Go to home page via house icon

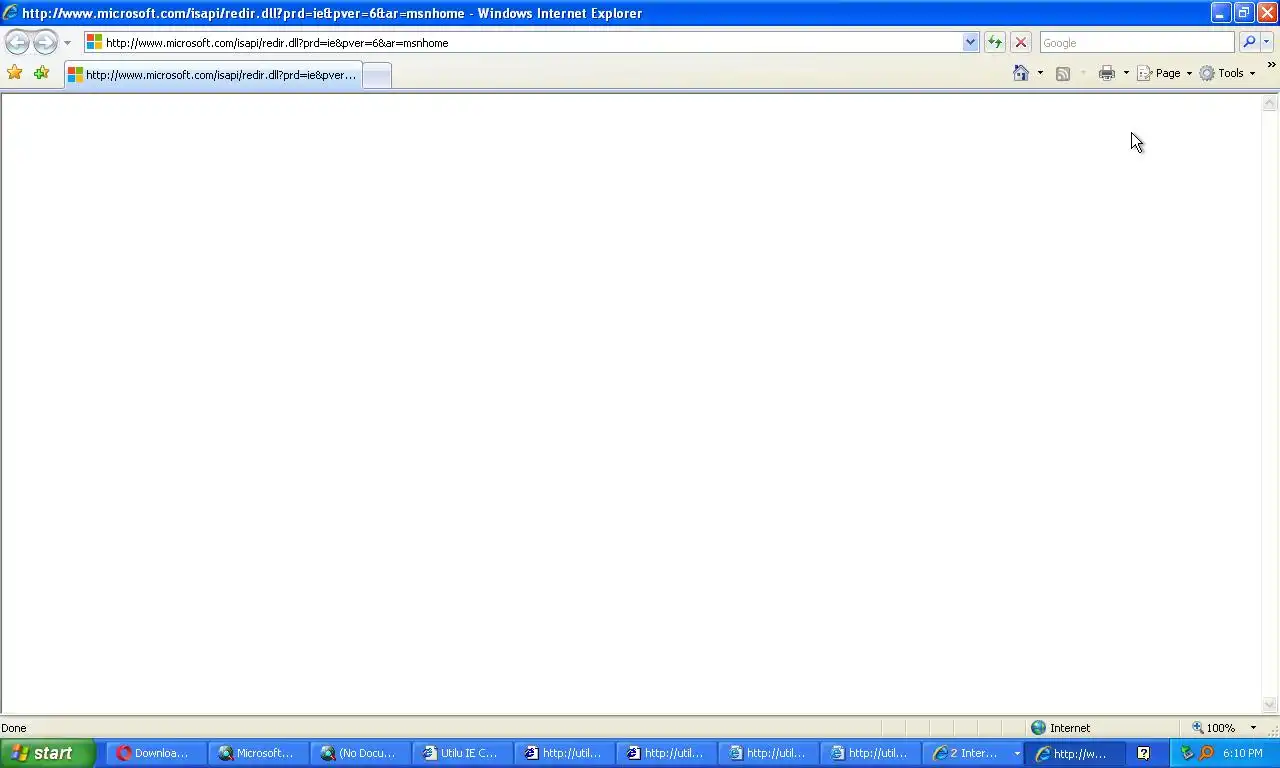(1021, 73)
